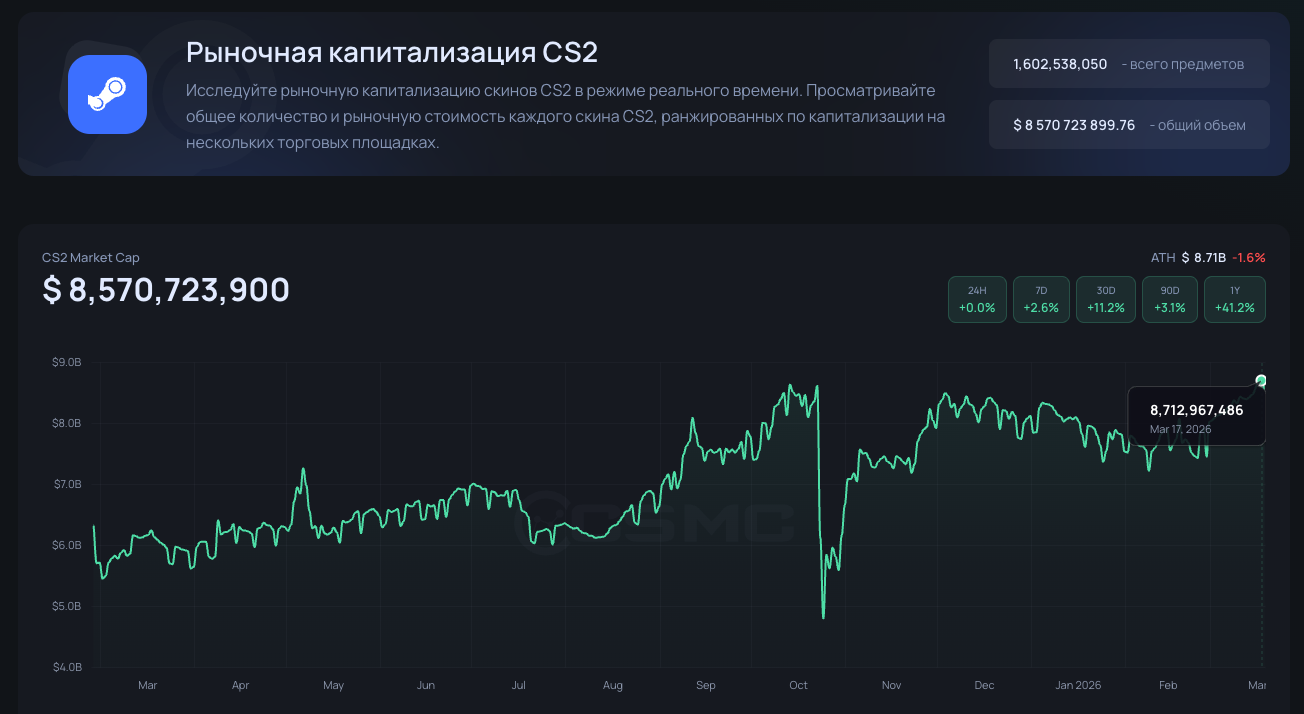Click the ATH label in the chart header

pos(1163,257)
